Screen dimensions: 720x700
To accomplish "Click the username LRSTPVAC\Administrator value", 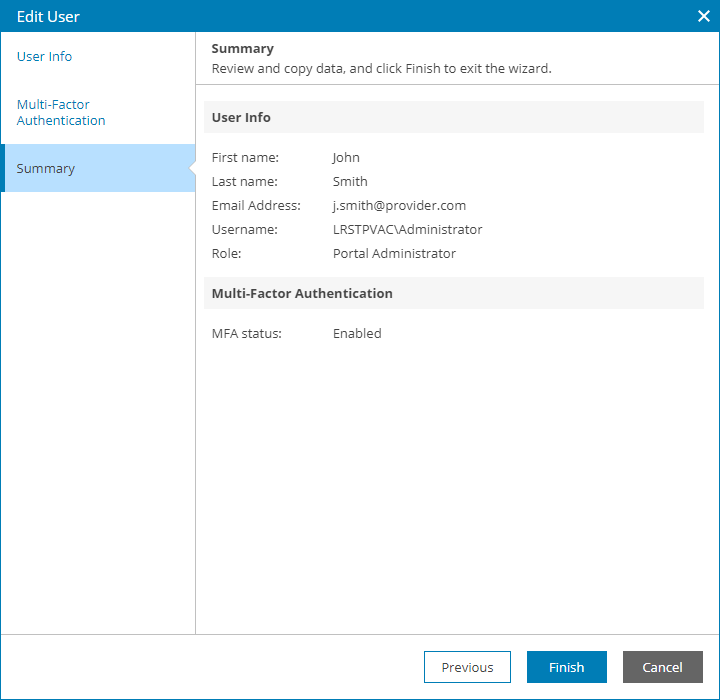I will 407,230.
